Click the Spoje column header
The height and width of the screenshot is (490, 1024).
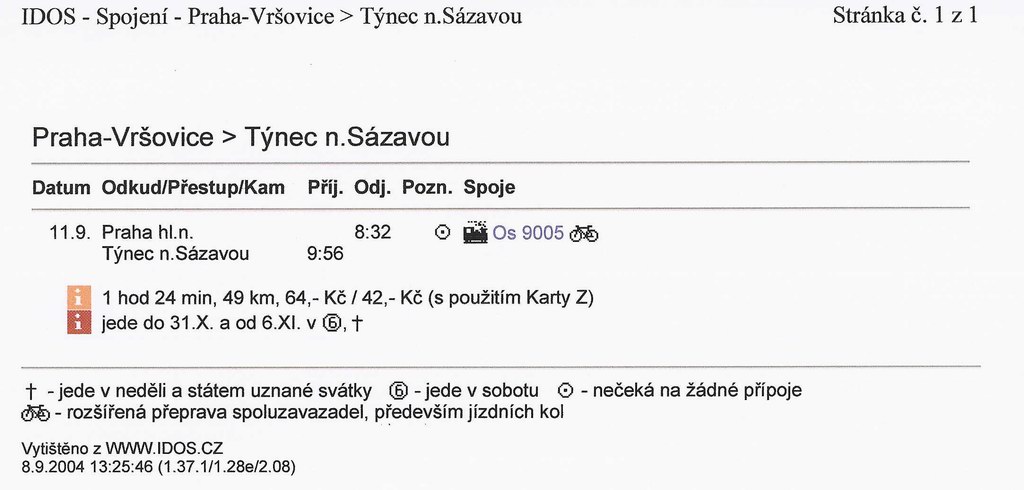[489, 188]
